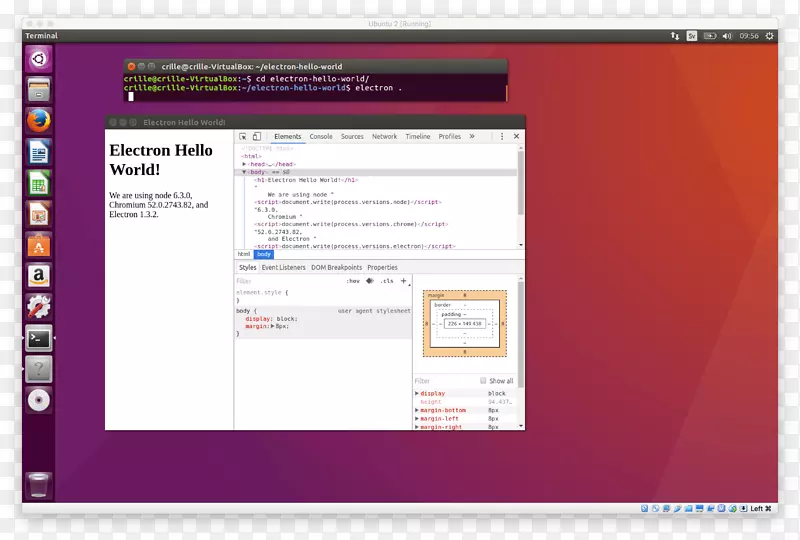800x540 pixels.
Task: Open the battery indicator menu
Action: (710, 36)
